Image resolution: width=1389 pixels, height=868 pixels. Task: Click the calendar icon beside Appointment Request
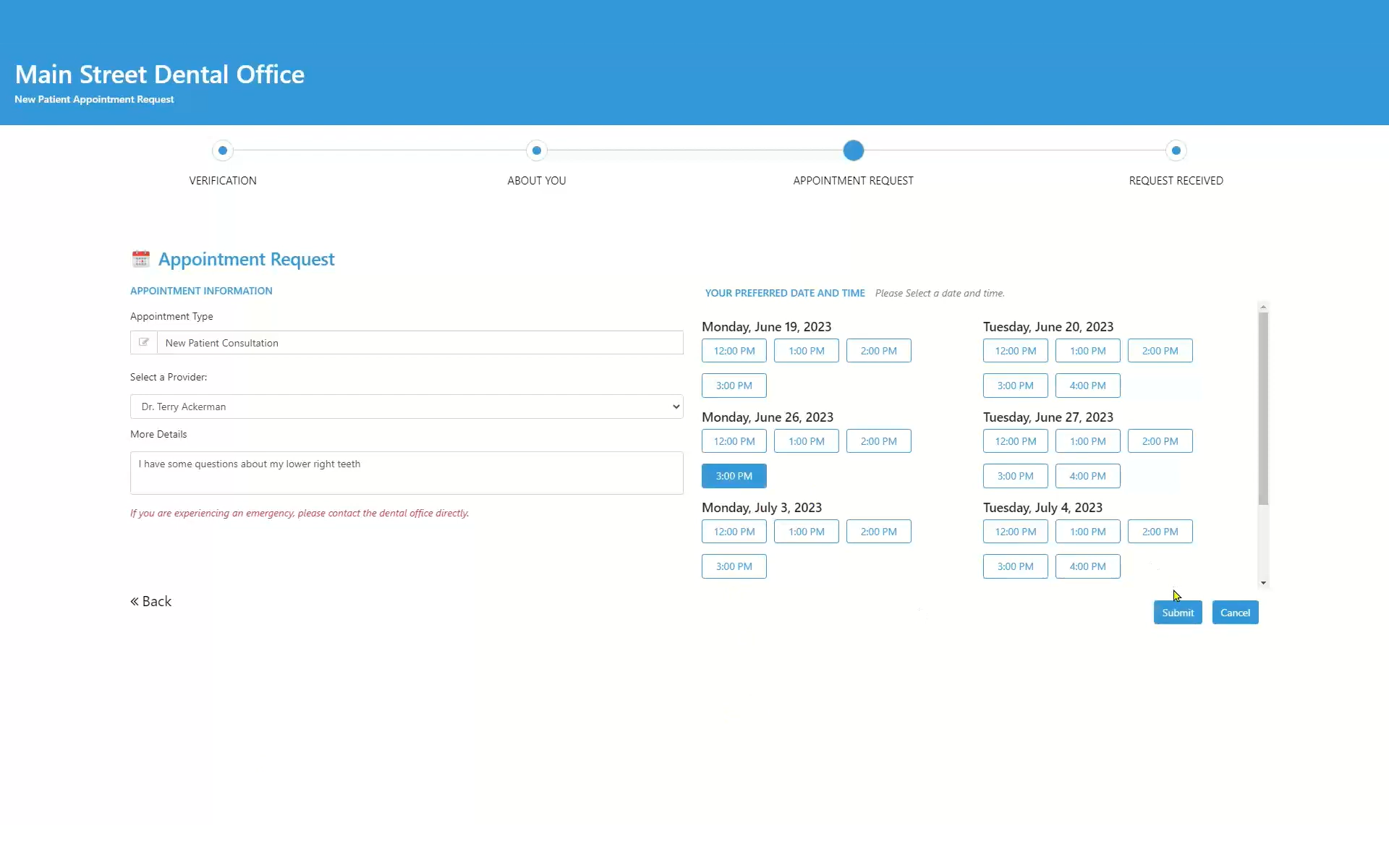click(x=140, y=259)
